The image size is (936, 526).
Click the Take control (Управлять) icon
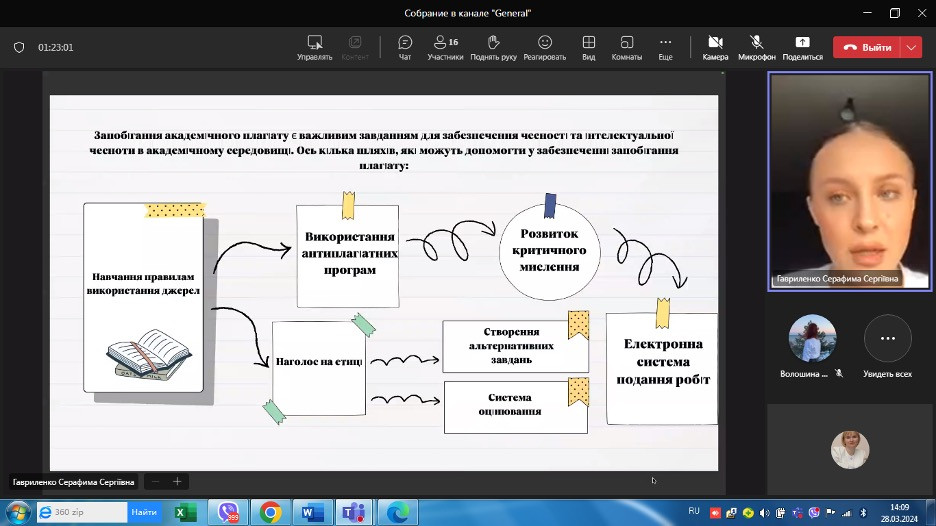315,46
